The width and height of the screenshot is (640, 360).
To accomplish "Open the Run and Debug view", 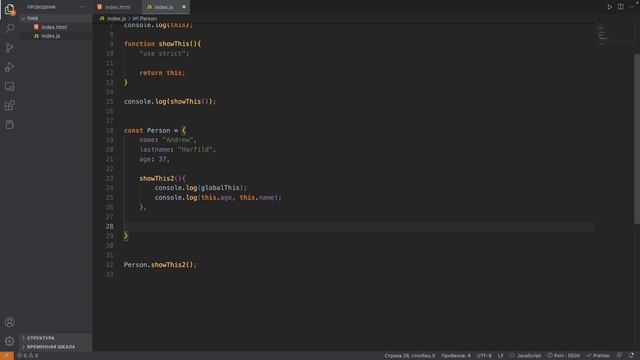I will [9, 67].
